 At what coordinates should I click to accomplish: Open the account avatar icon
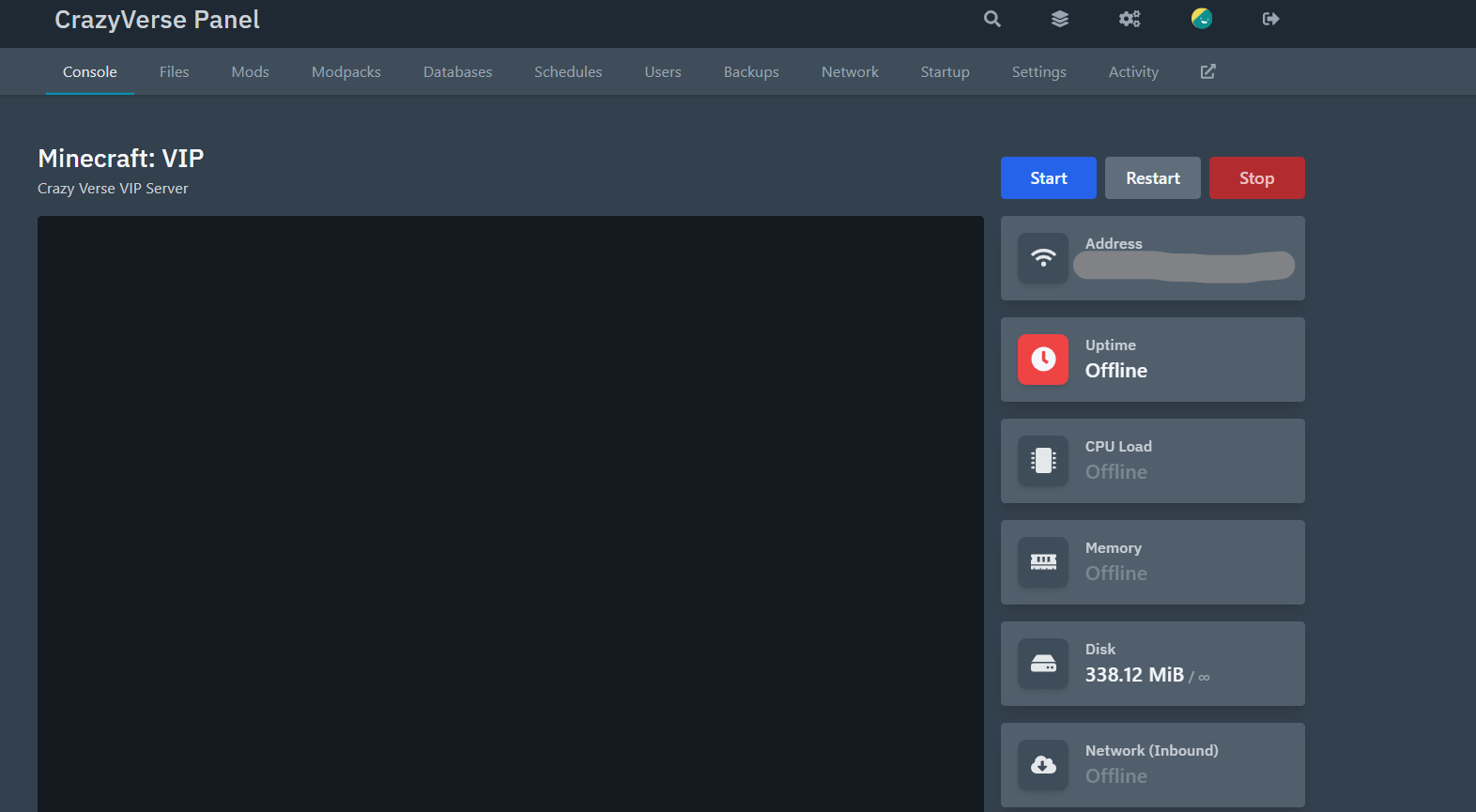[x=1202, y=19]
